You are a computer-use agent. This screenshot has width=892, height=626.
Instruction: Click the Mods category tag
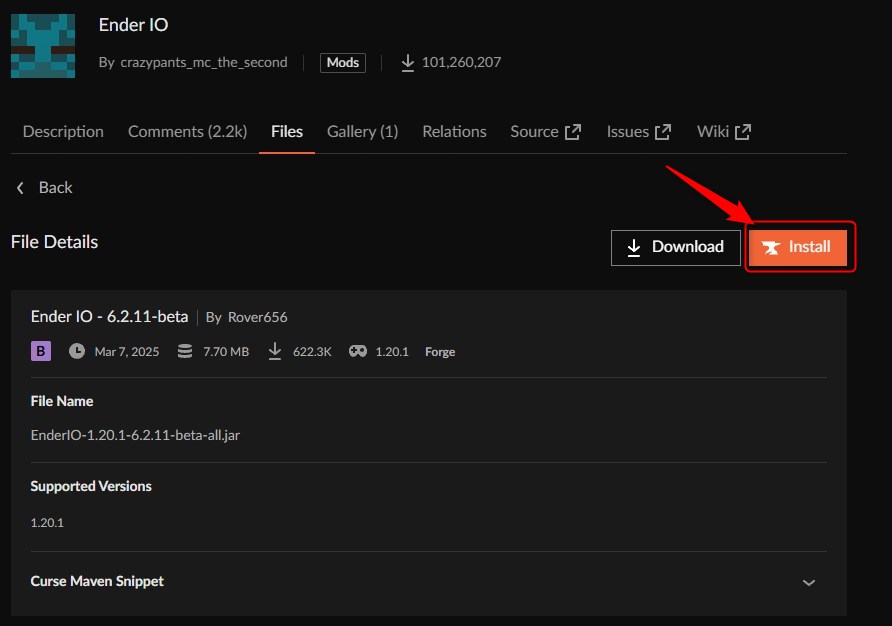pyautogui.click(x=342, y=63)
